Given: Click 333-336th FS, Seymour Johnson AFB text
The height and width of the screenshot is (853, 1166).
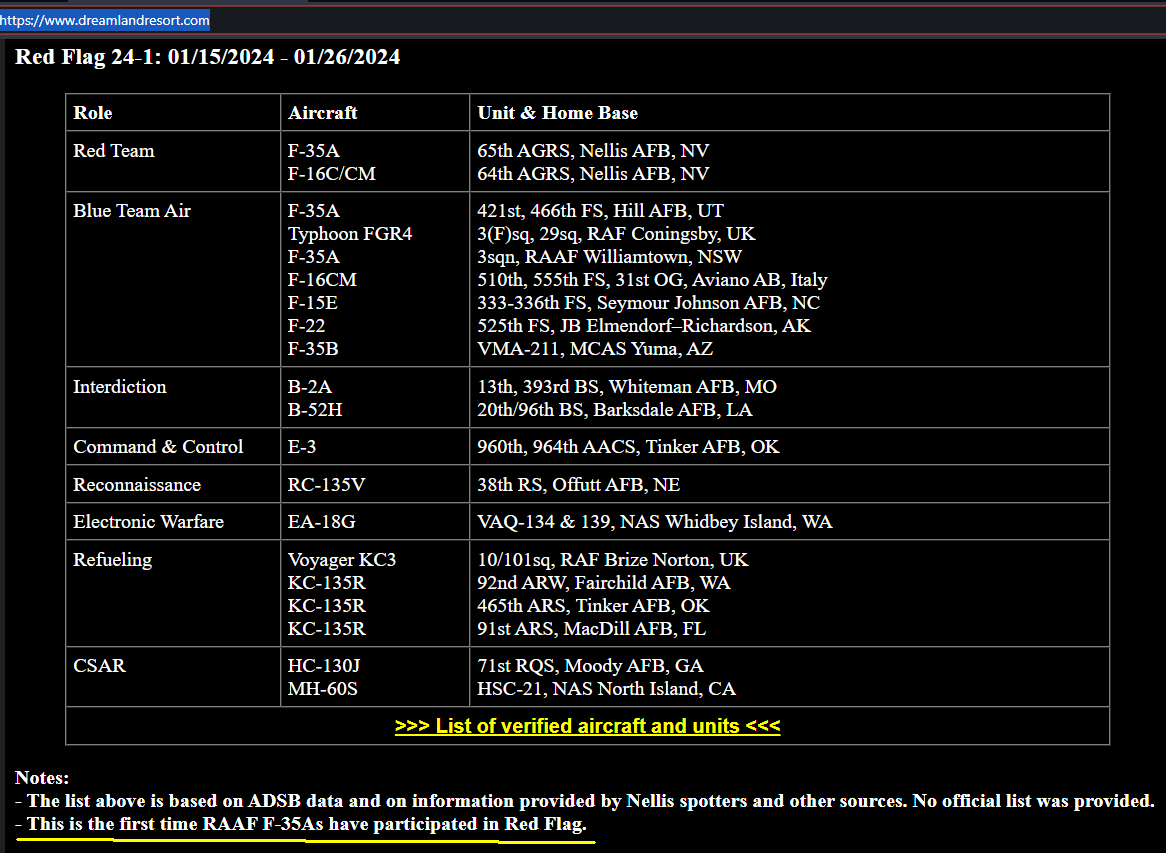Looking at the screenshot, I should [648, 303].
